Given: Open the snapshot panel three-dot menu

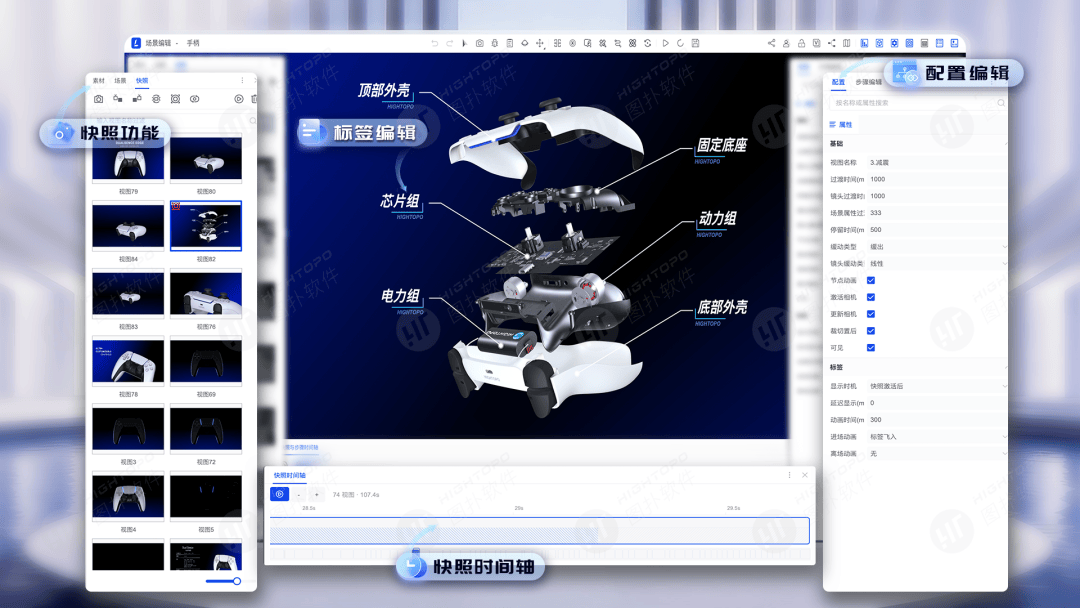Looking at the screenshot, I should (x=242, y=81).
